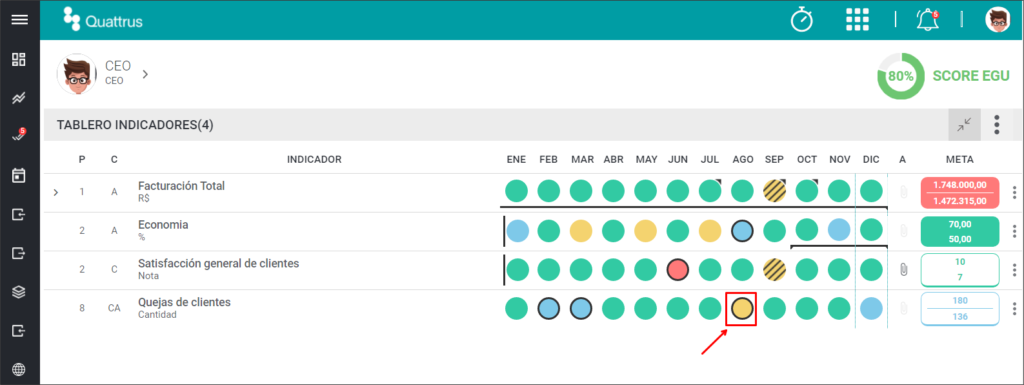Expand the CEO chevron arrow
Screen dimensions: 1024x385
pyautogui.click(x=145, y=74)
